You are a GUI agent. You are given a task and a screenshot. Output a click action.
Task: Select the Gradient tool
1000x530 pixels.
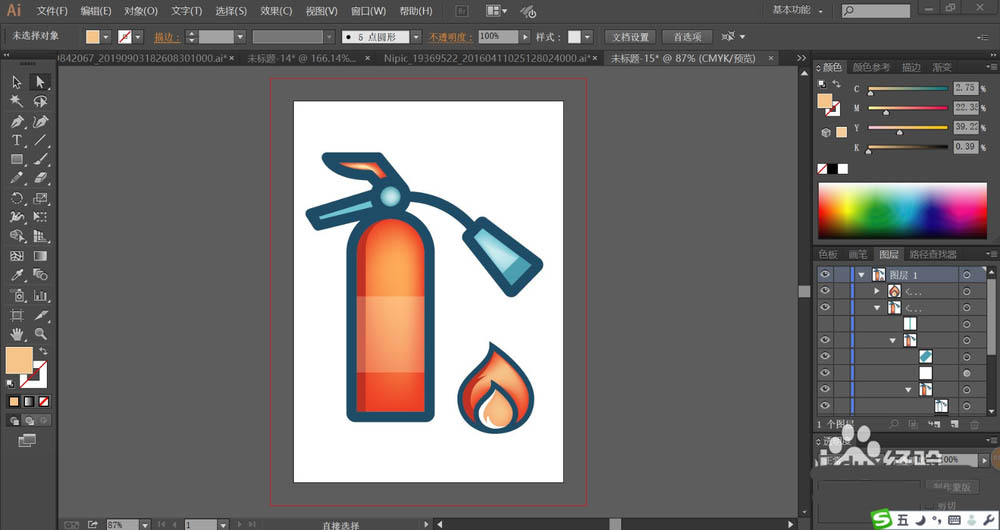40,256
